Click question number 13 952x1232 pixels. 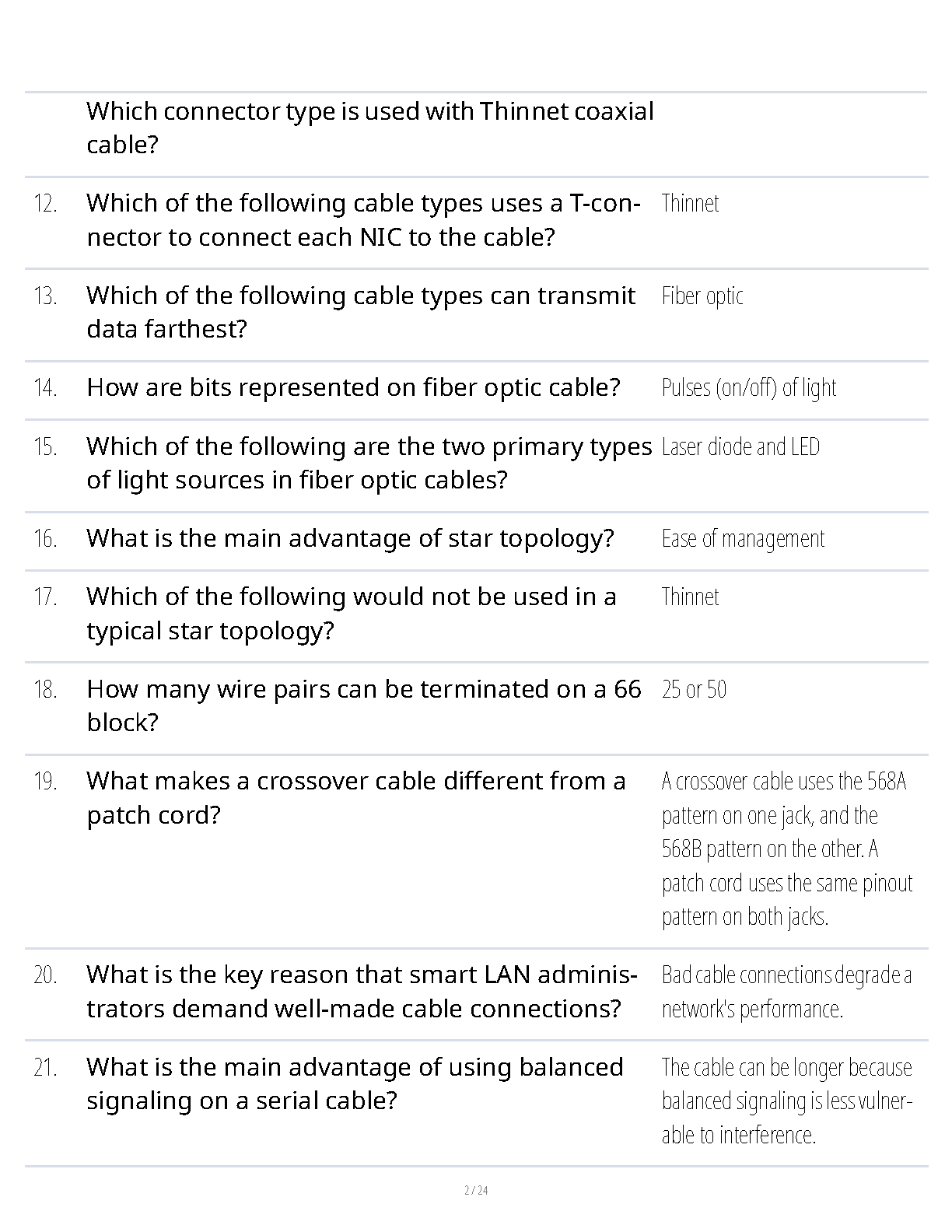pyautogui.click(x=46, y=296)
